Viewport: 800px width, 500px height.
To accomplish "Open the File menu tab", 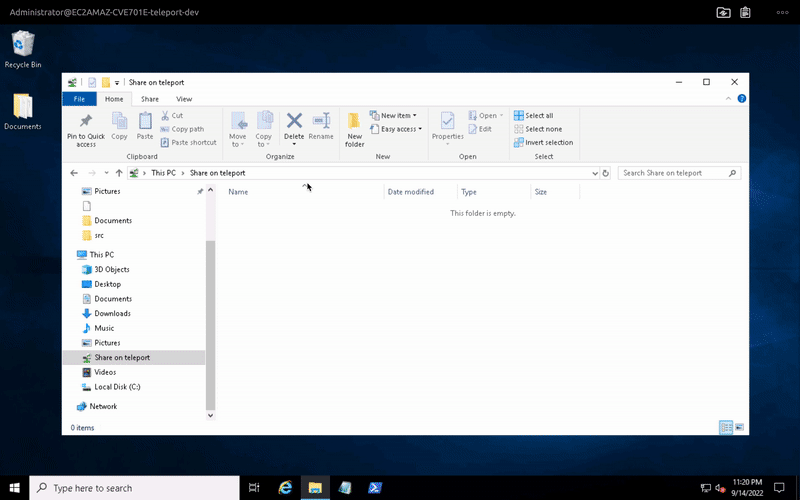I will tap(79, 99).
